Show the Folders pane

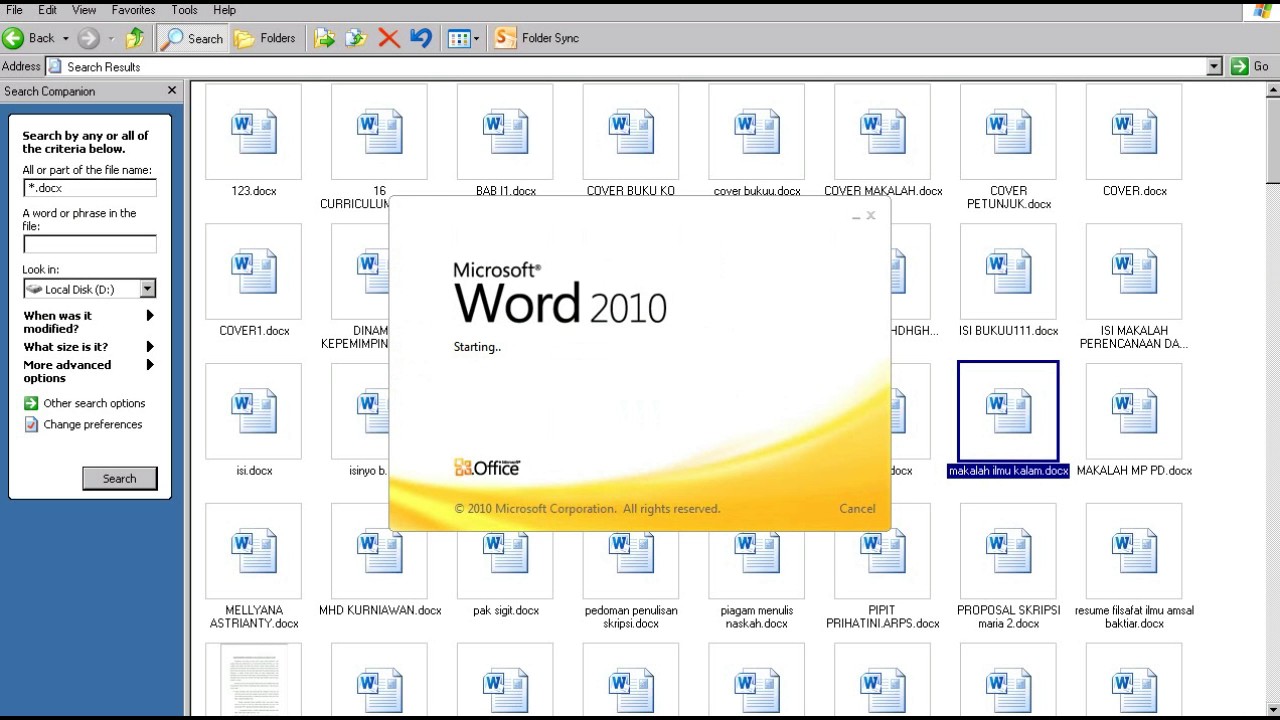pyautogui.click(x=265, y=38)
